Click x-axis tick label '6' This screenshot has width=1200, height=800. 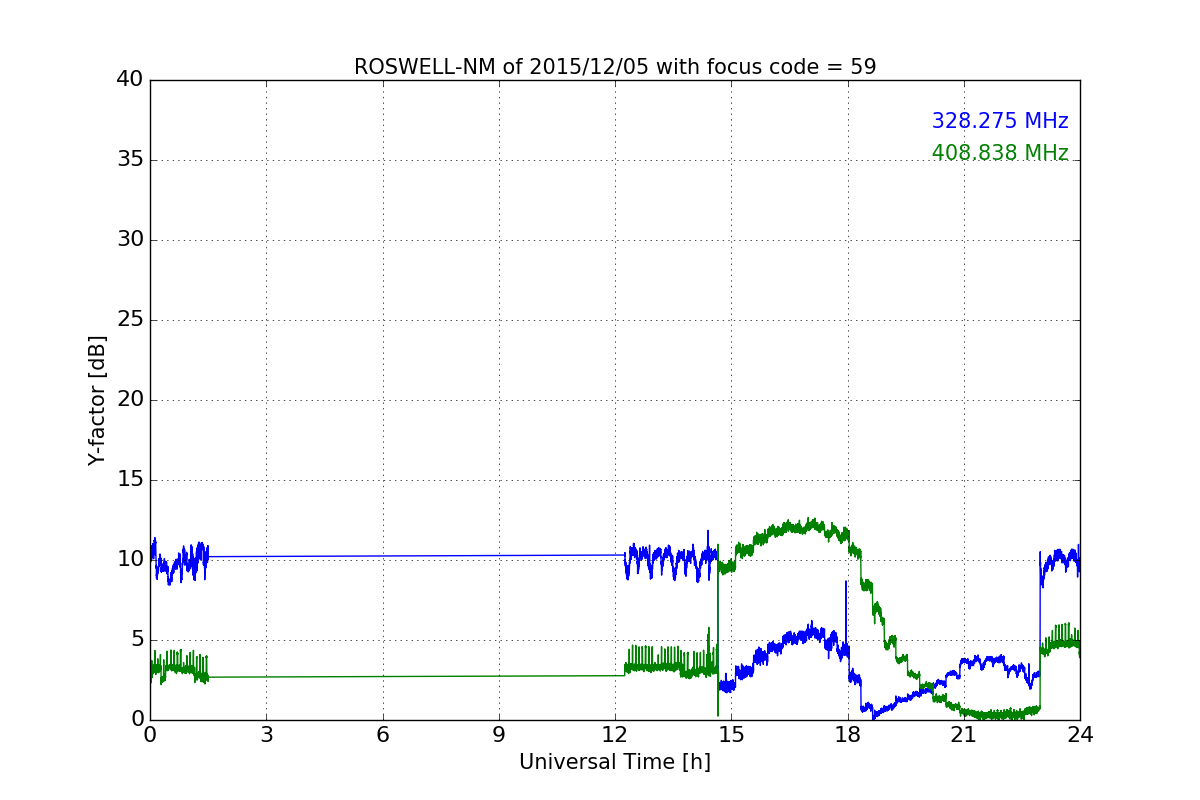382,735
